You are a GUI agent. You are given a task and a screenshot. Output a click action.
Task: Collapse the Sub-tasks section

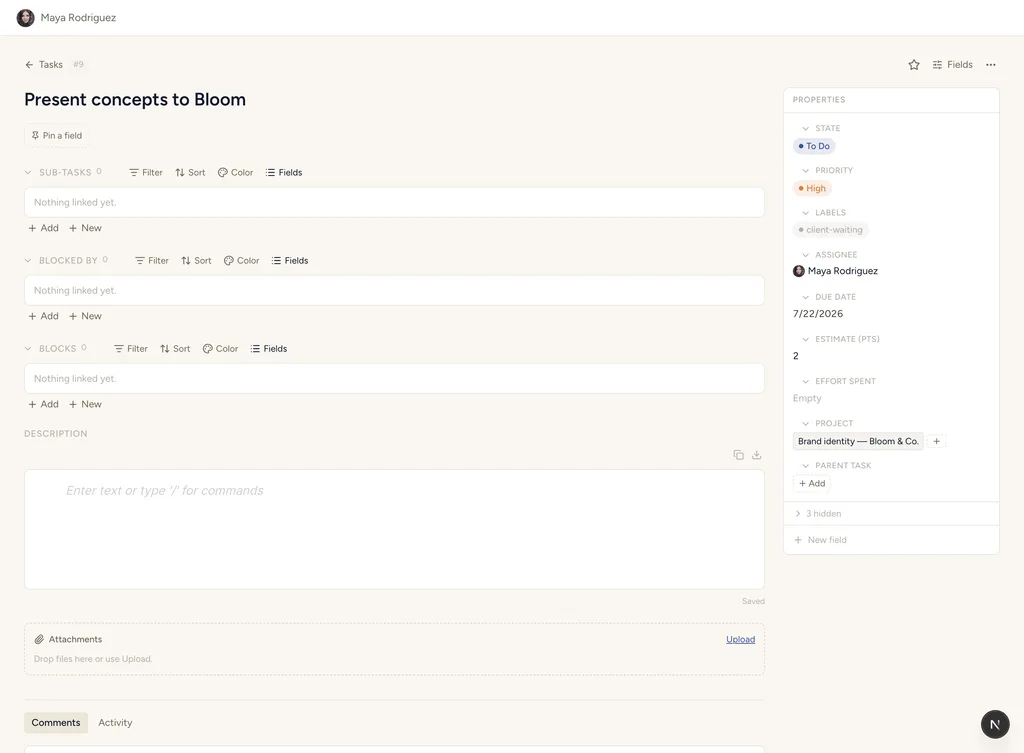click(x=28, y=172)
